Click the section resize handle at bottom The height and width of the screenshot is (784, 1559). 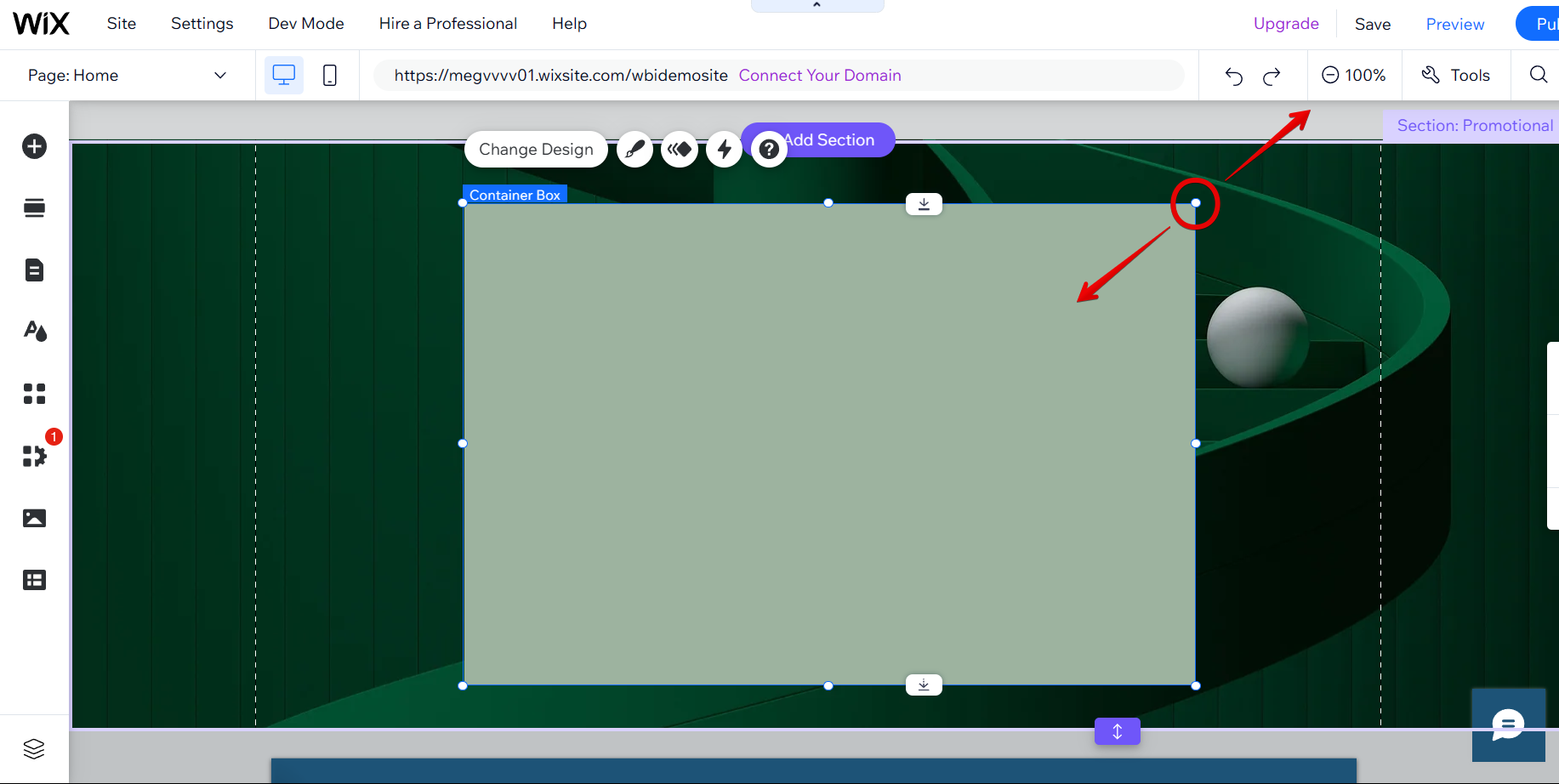1117,731
